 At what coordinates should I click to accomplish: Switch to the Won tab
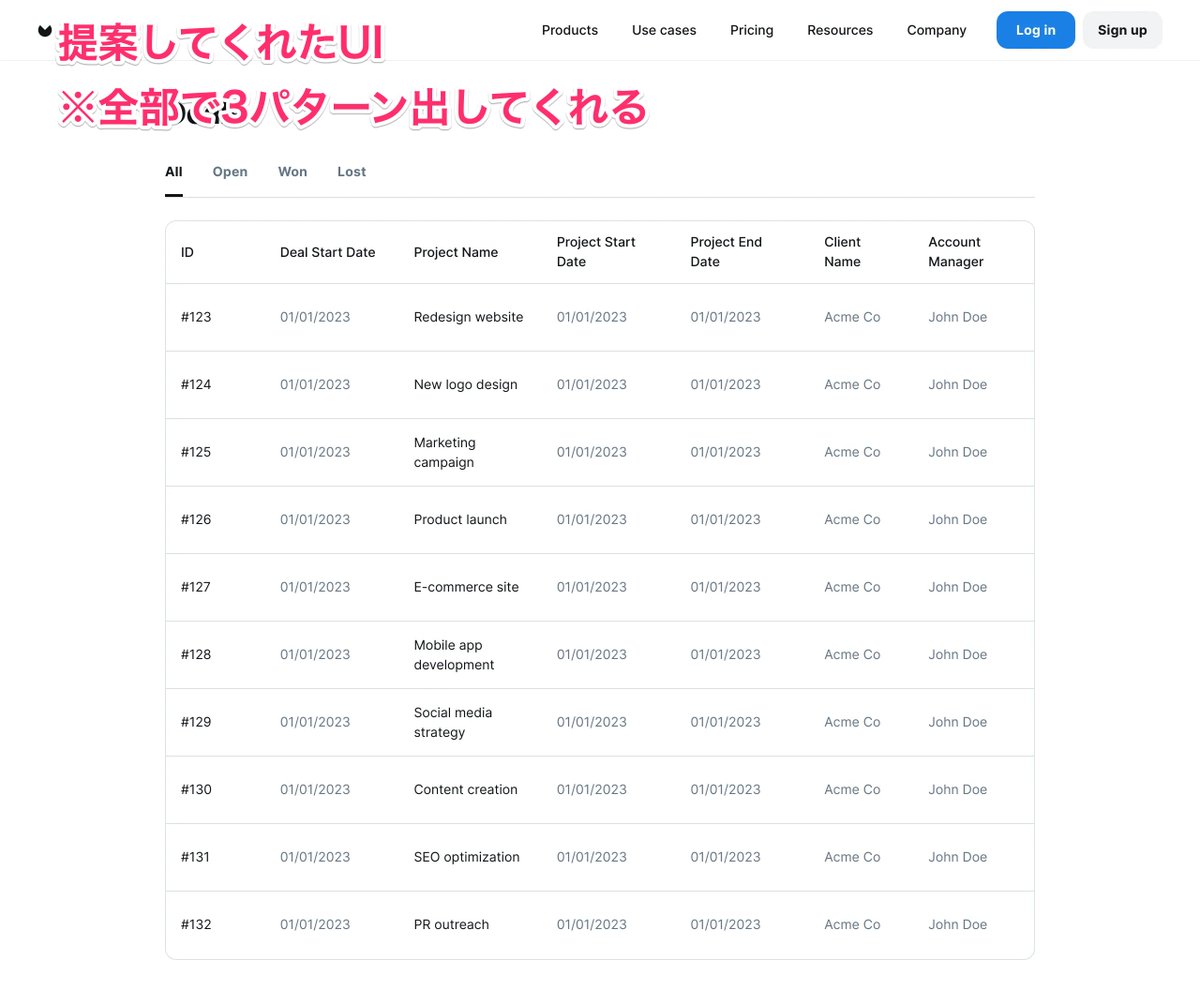293,172
